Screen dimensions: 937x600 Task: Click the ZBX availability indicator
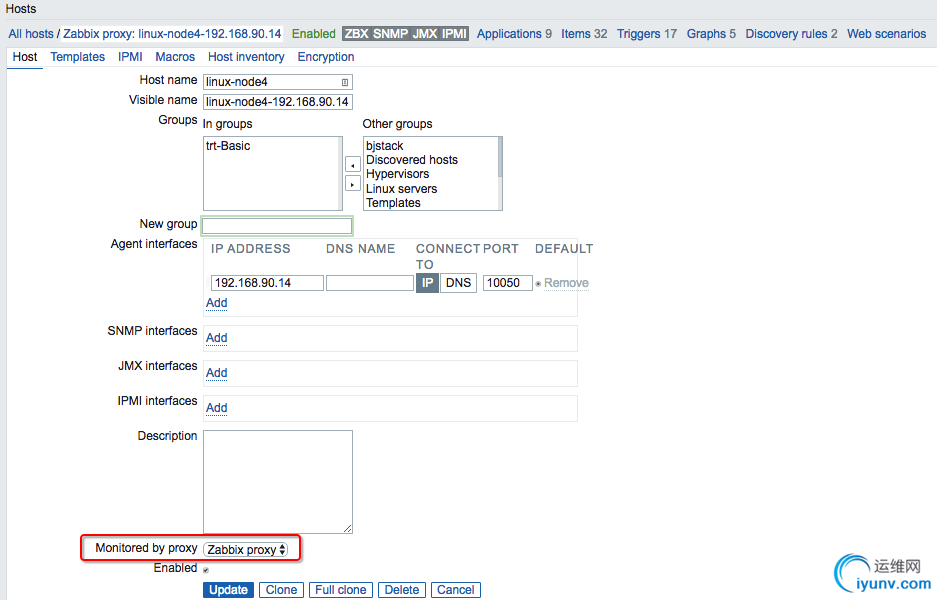(356, 34)
